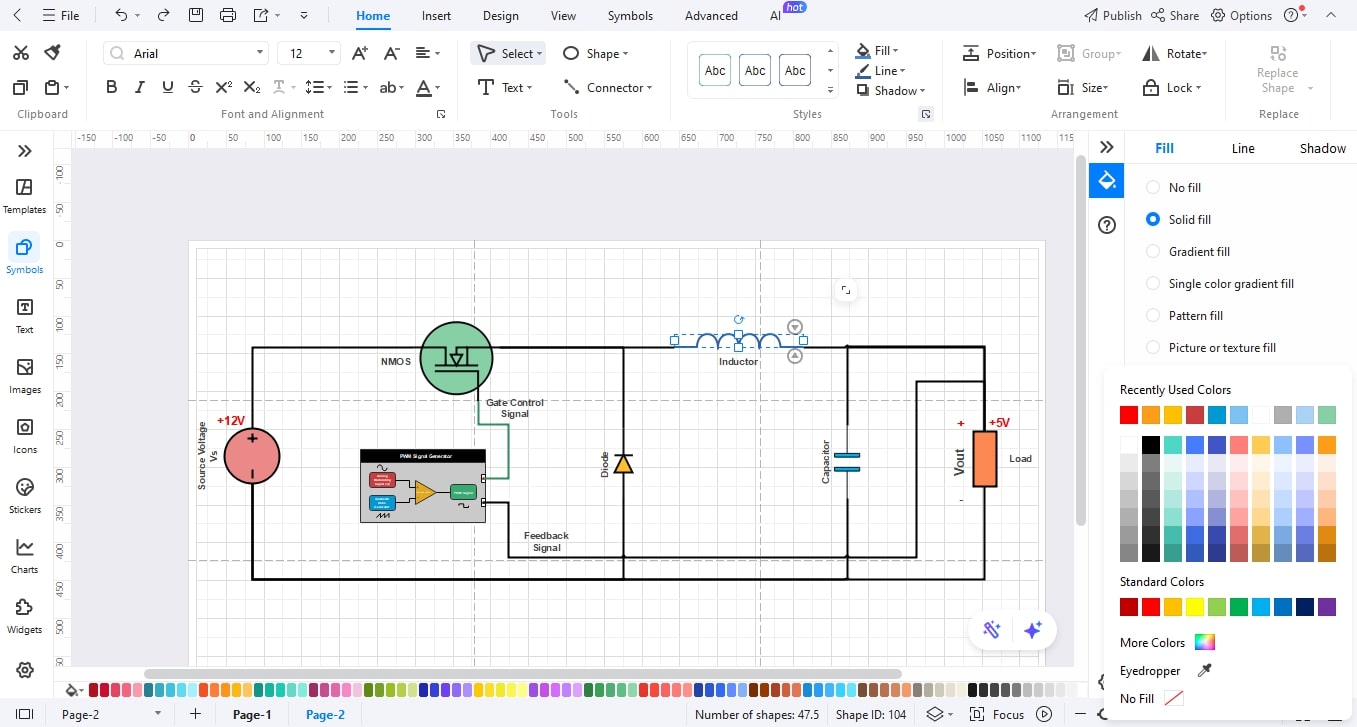Toggle bold formatting in the Font group
1357x727 pixels.
tap(111, 87)
